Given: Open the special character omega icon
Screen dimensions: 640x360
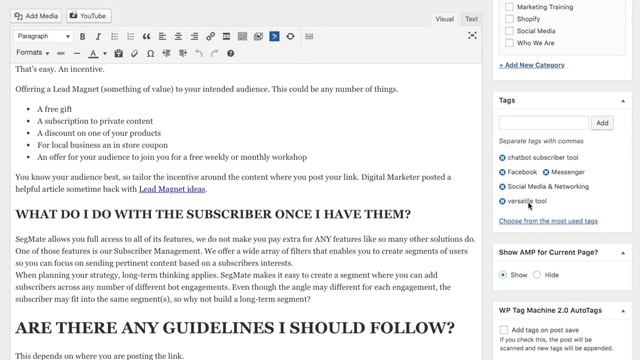Looking at the screenshot, I should [x=150, y=53].
